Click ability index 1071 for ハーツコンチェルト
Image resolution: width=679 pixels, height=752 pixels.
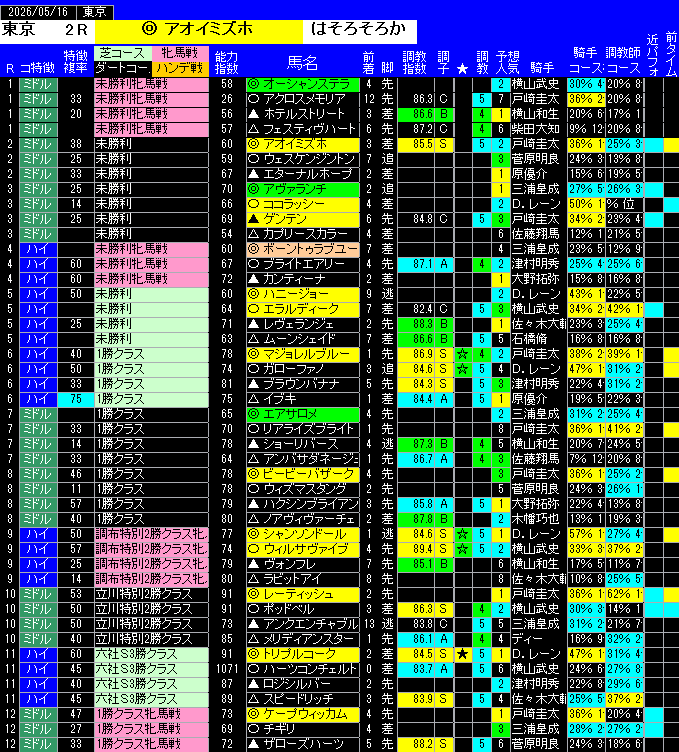227,669
